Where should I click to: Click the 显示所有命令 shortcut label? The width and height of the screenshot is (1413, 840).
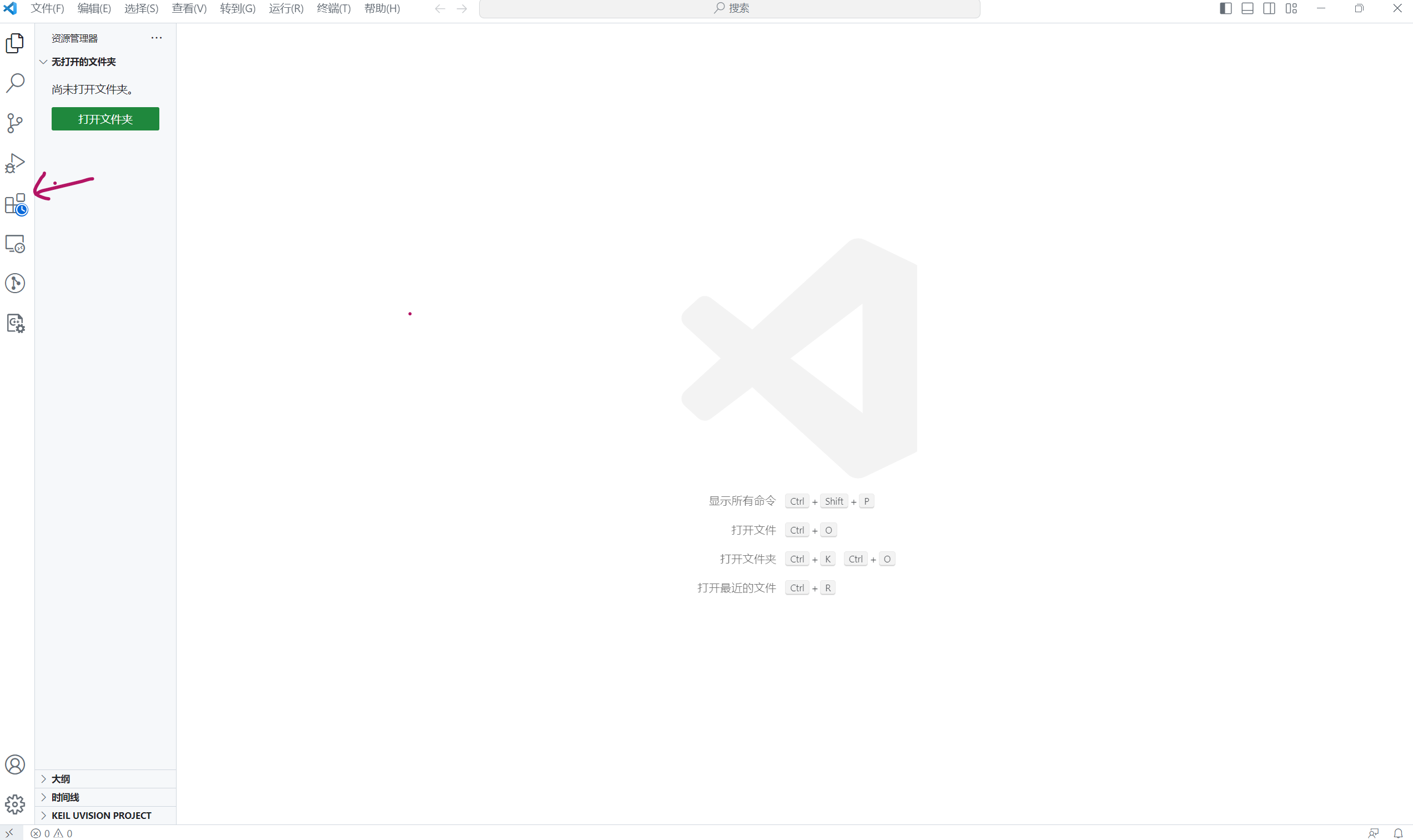[742, 501]
